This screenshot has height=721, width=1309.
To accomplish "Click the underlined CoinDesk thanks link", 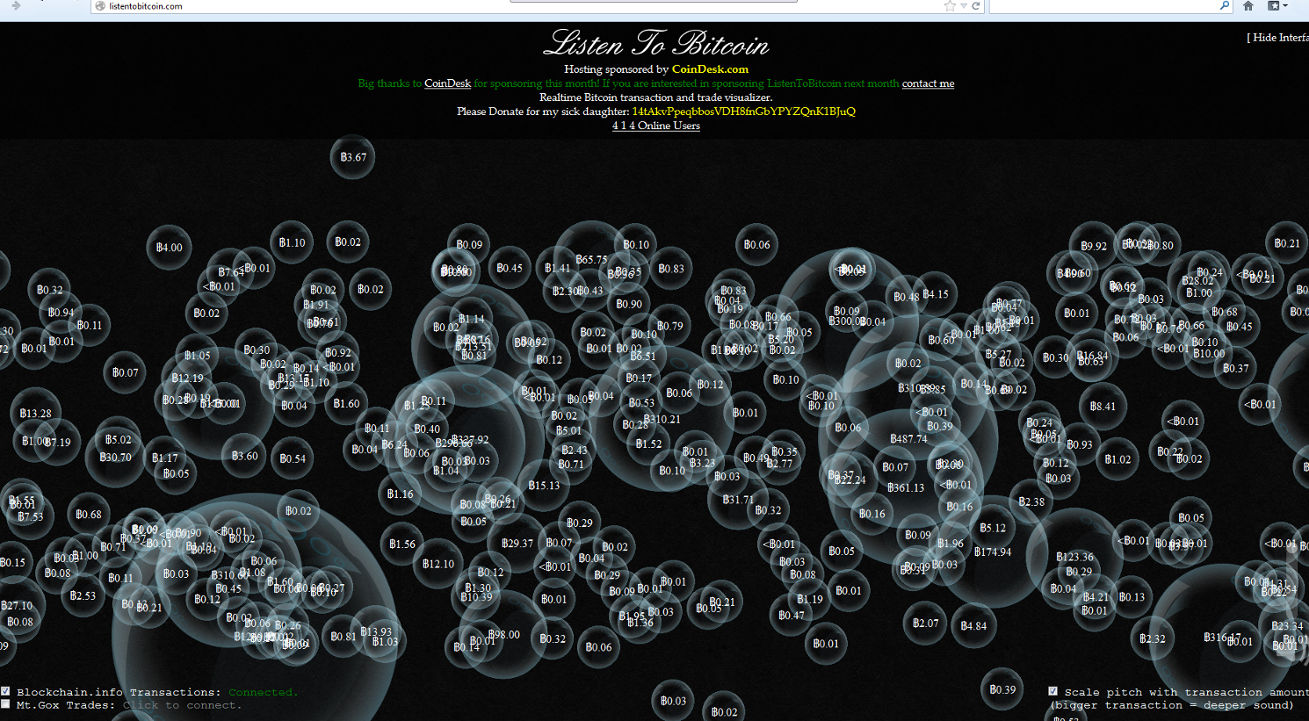I will [447, 84].
